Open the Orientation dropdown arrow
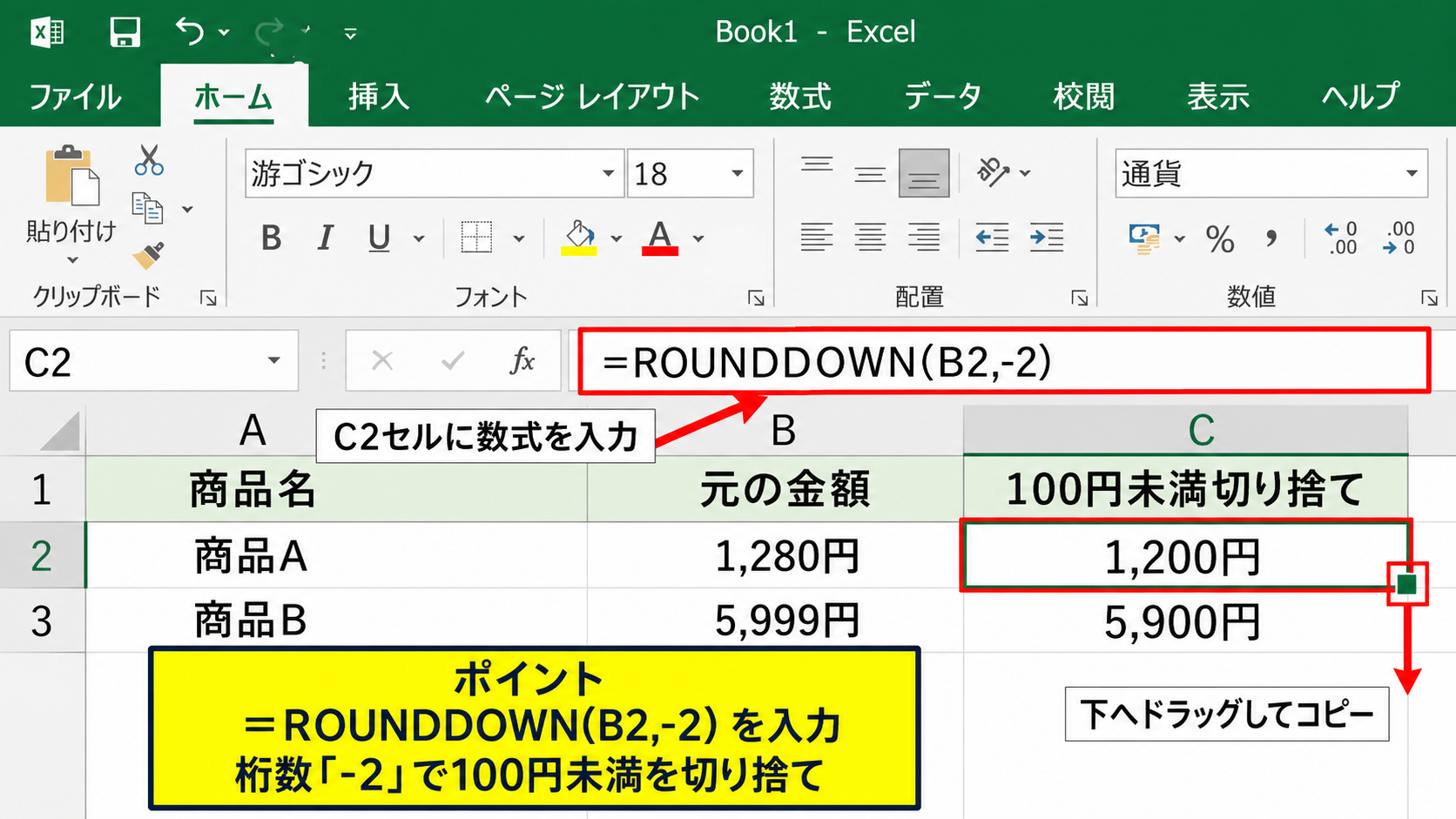This screenshot has width=1456, height=819. tap(1025, 173)
